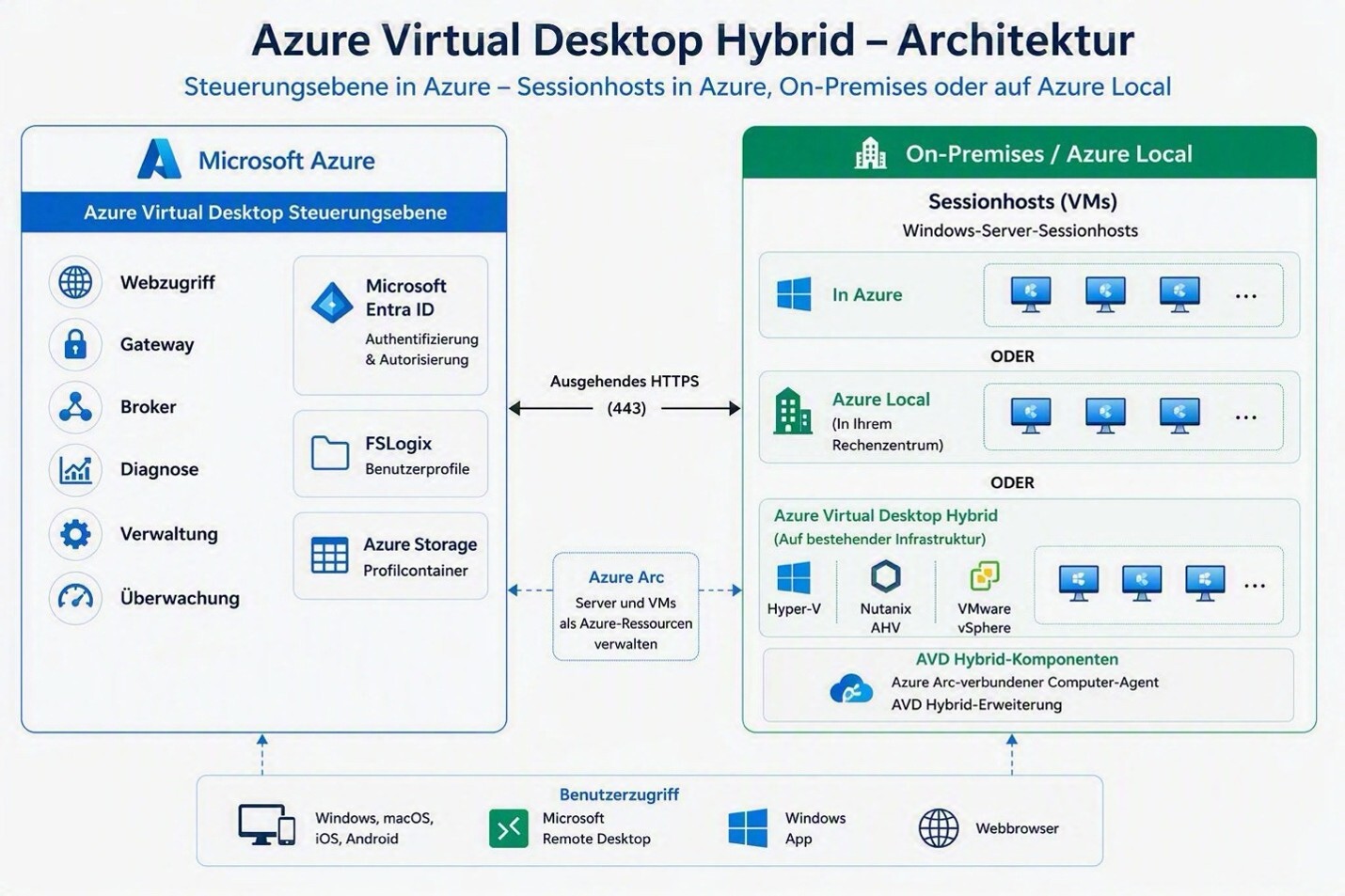1345x896 pixels.
Task: Click the Windows App label text
Action: point(815,828)
